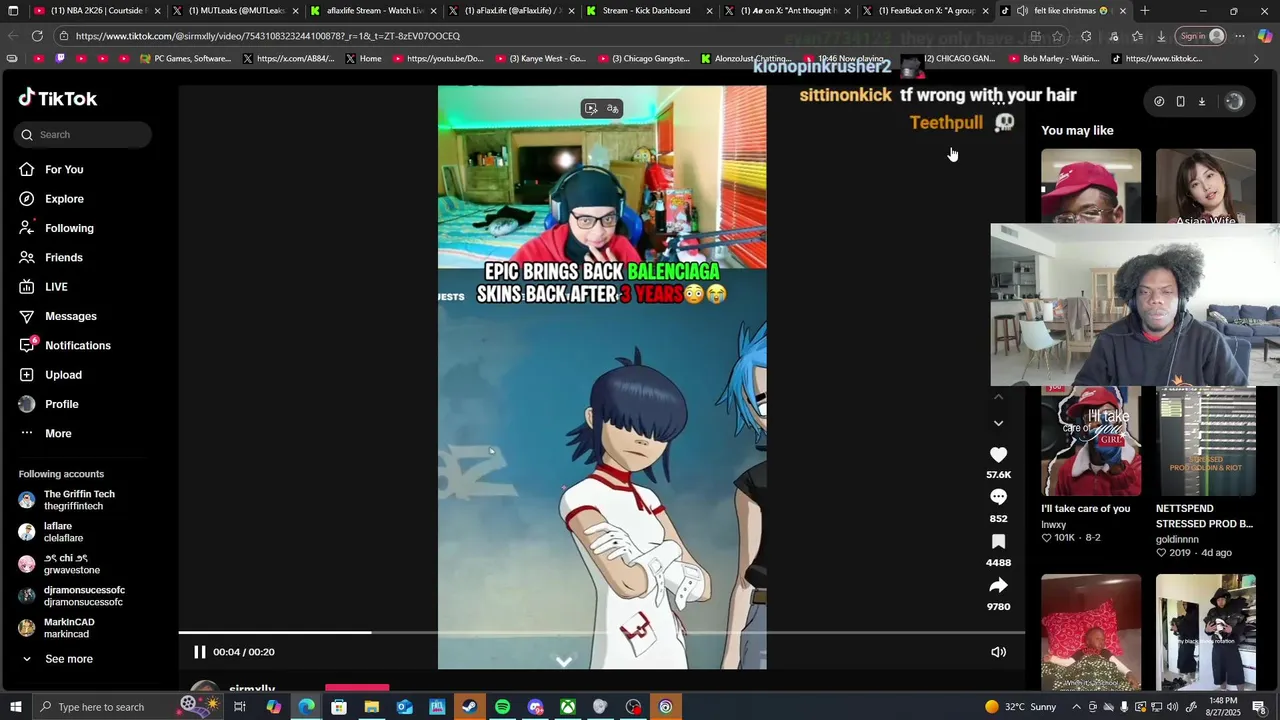Seek on the video progress bar

602,632
